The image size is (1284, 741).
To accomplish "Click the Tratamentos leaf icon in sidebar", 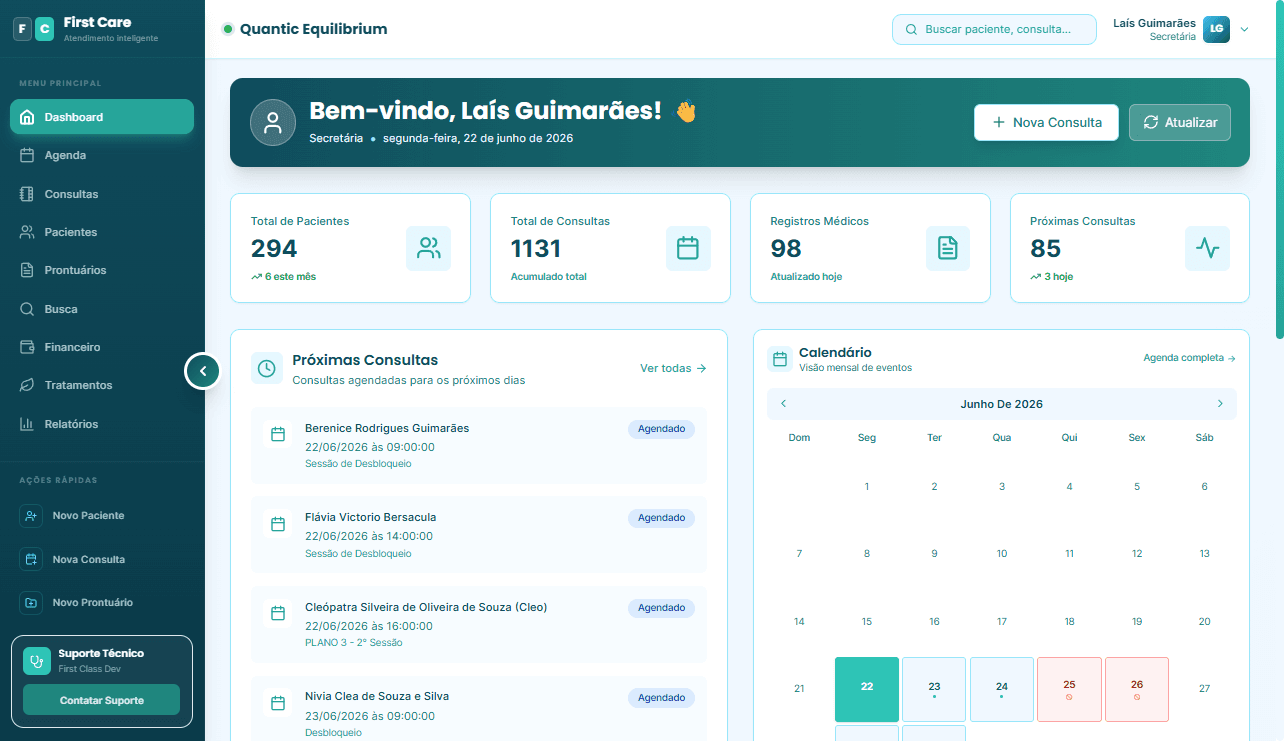I will (x=27, y=385).
